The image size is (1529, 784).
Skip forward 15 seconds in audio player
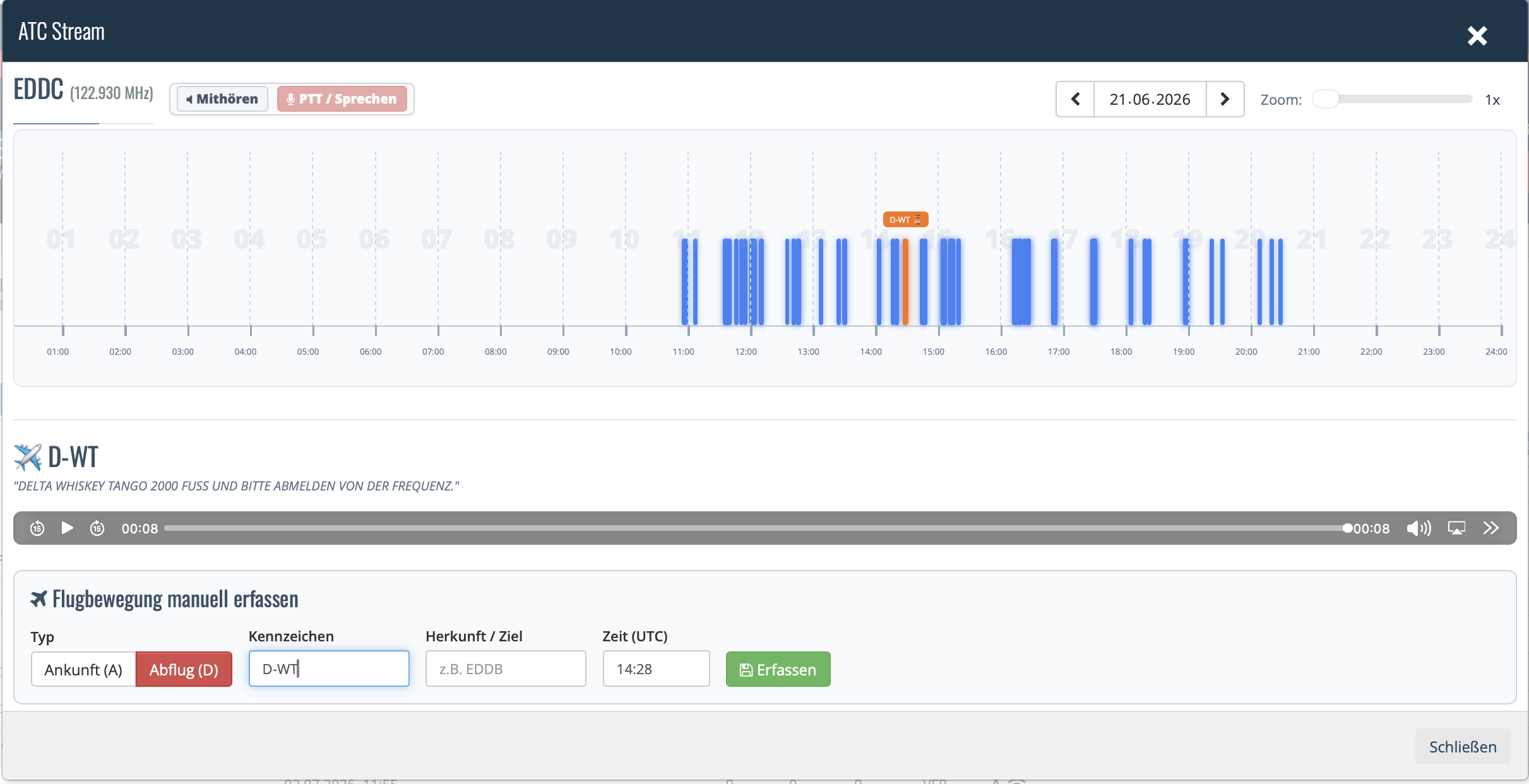click(x=97, y=528)
